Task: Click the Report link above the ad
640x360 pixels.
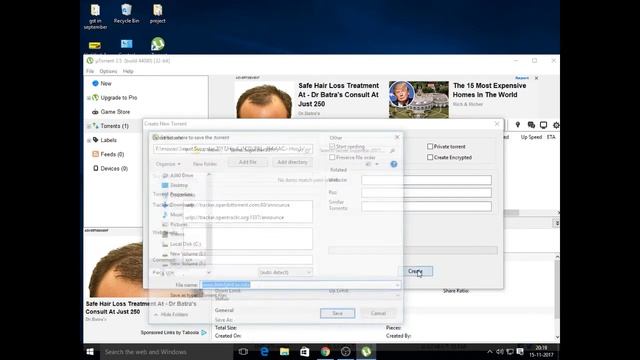Action: click(x=522, y=78)
